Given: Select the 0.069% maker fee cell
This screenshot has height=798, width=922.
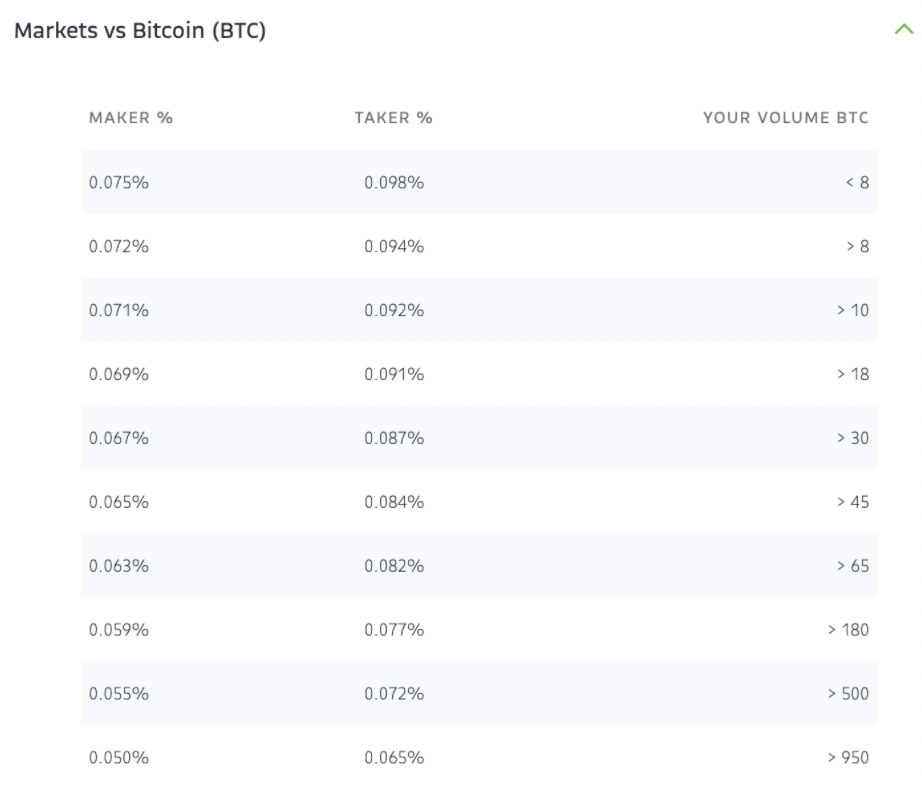Looking at the screenshot, I should pyautogui.click(x=119, y=374).
